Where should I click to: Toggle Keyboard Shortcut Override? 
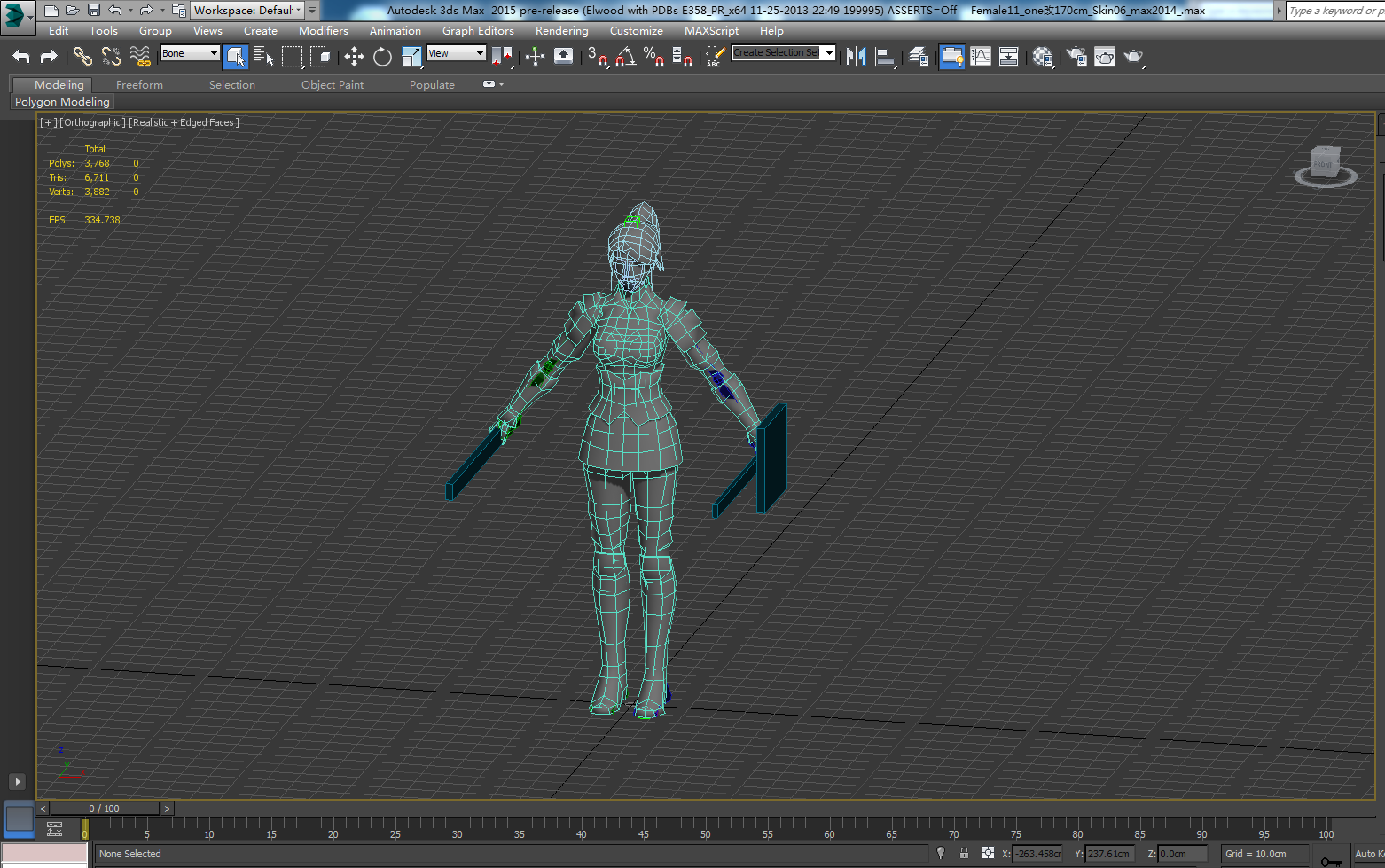pos(563,57)
